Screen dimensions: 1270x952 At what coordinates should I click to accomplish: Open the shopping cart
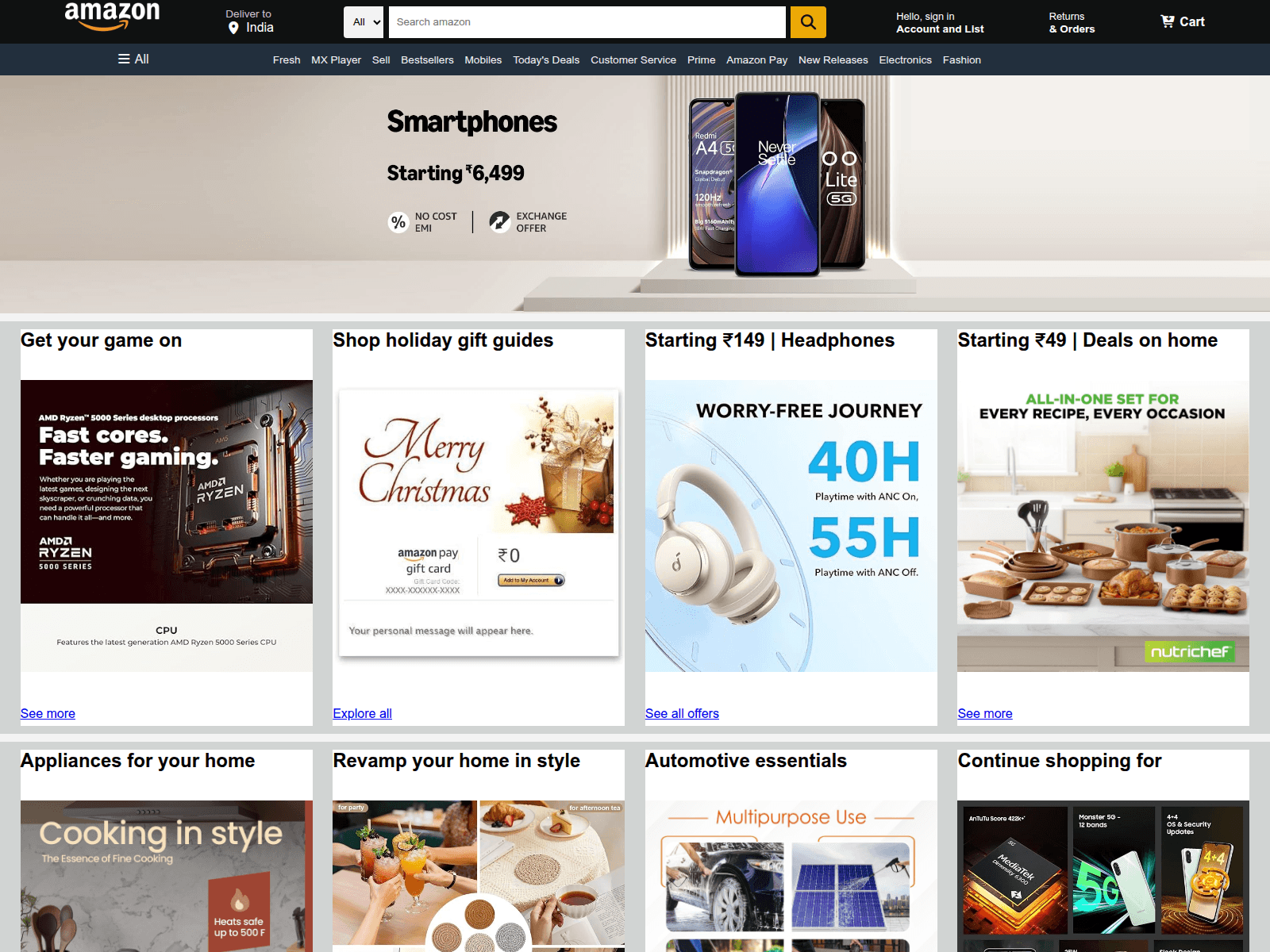click(1182, 22)
